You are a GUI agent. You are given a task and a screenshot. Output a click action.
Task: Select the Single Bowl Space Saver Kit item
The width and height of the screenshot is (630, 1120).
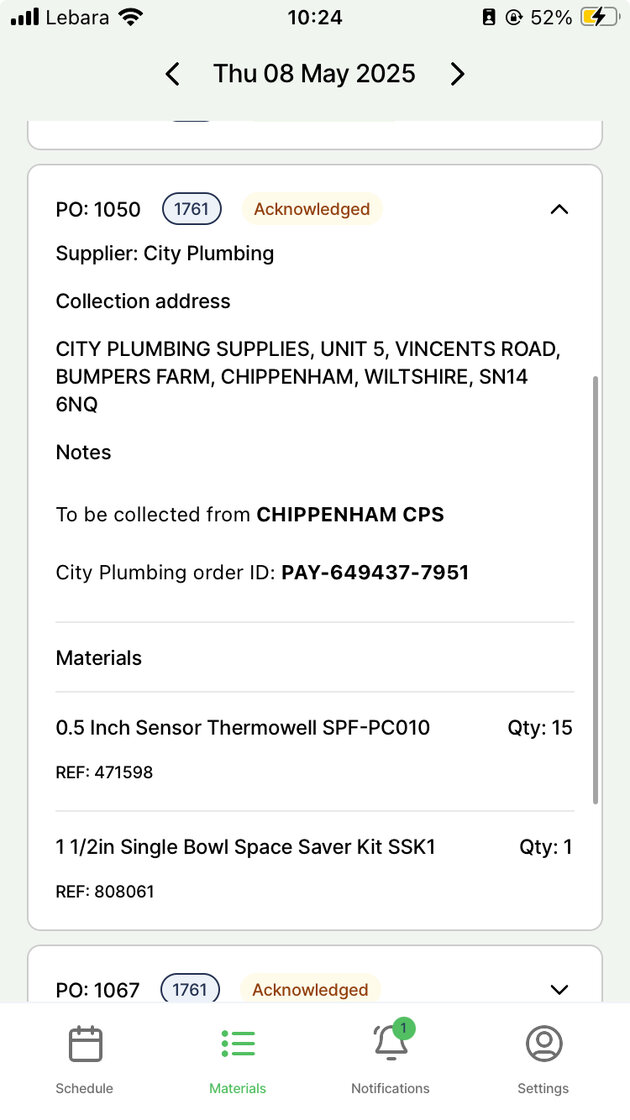246,848
